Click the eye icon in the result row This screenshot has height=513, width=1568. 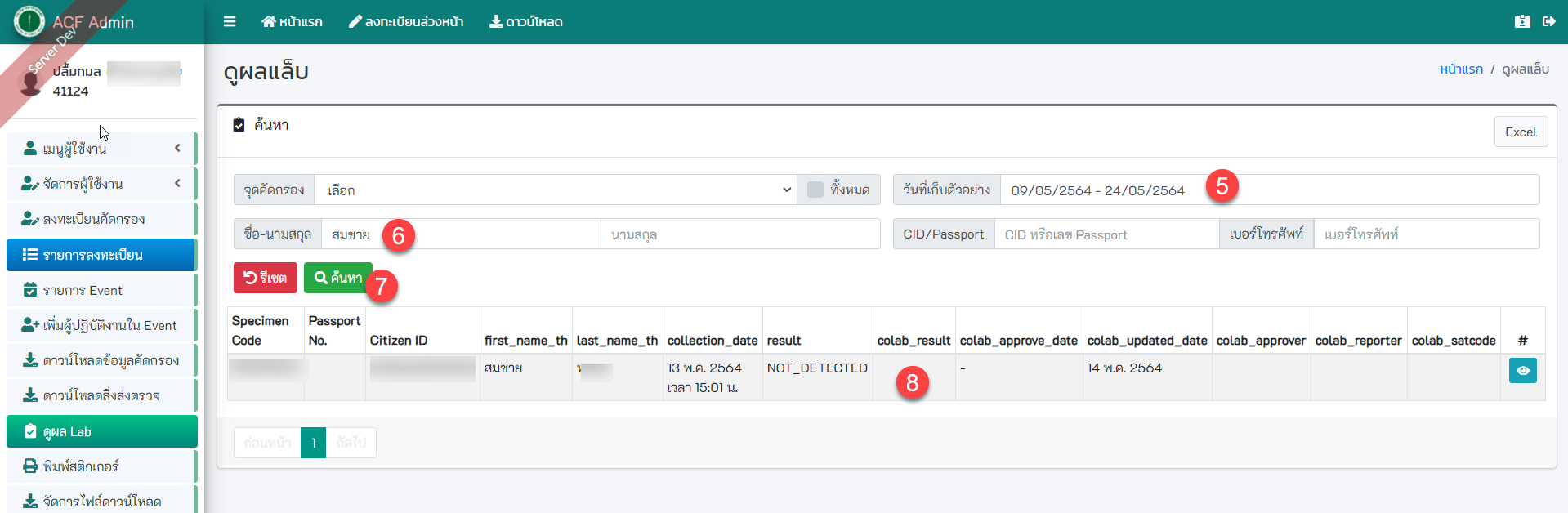(x=1522, y=371)
